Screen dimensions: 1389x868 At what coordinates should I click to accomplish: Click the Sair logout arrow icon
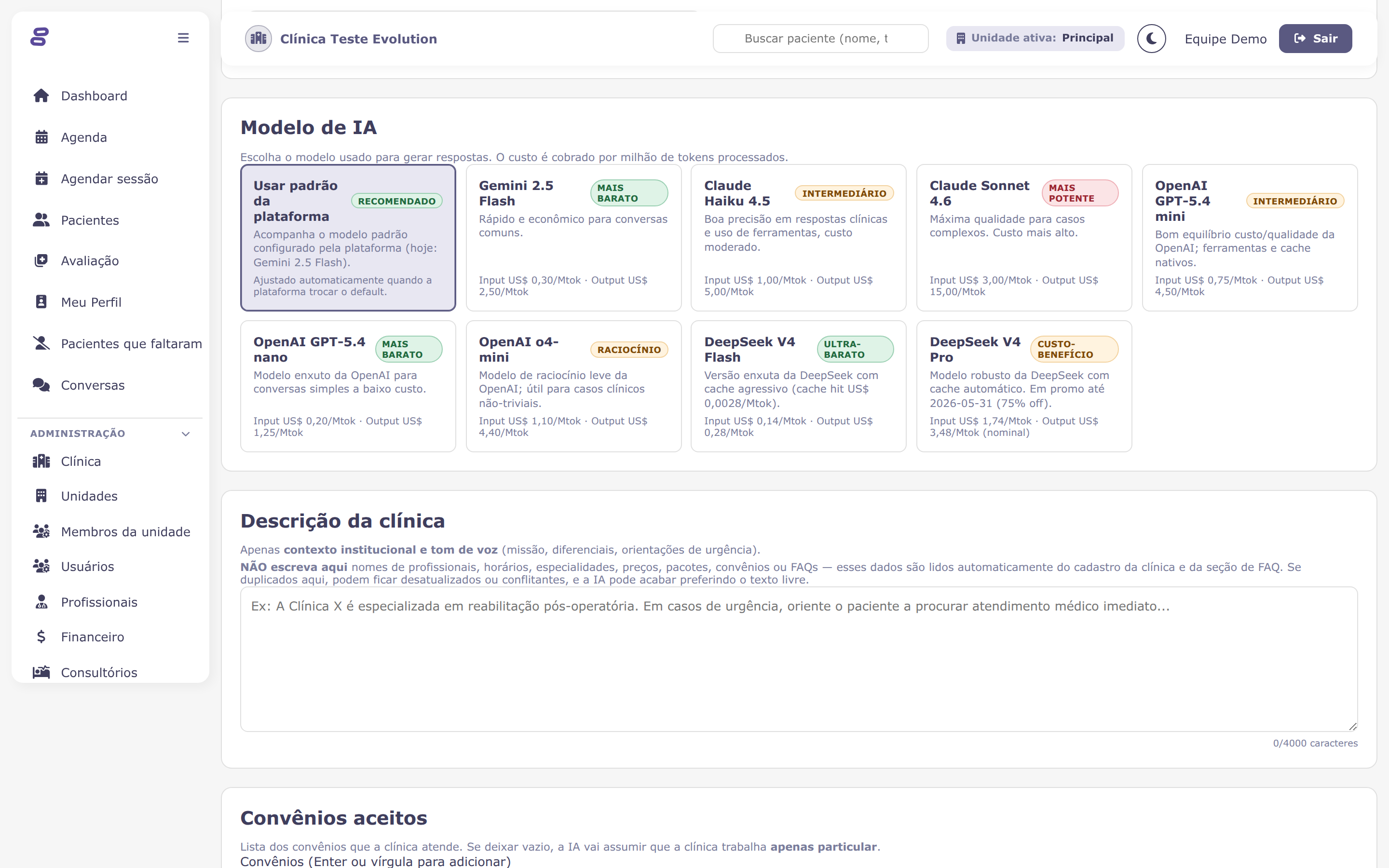coord(1300,39)
